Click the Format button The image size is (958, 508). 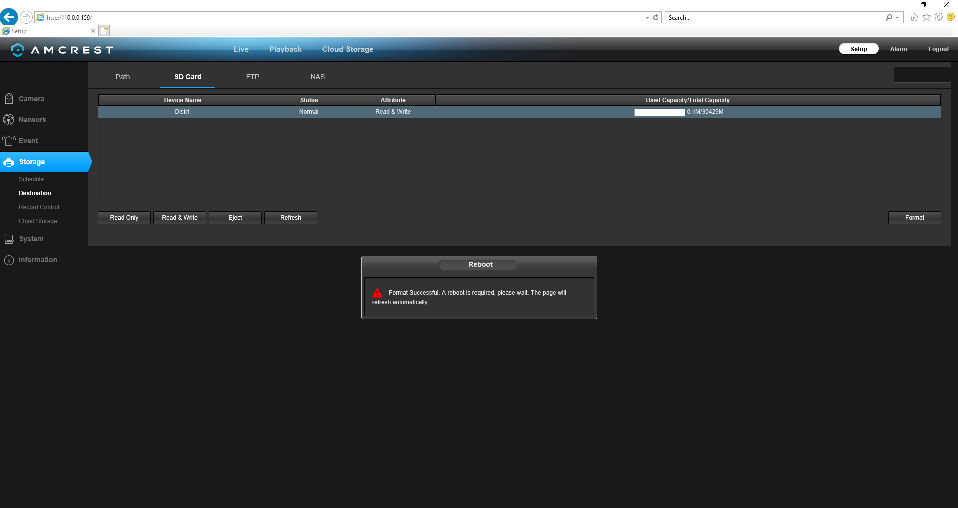pos(915,218)
